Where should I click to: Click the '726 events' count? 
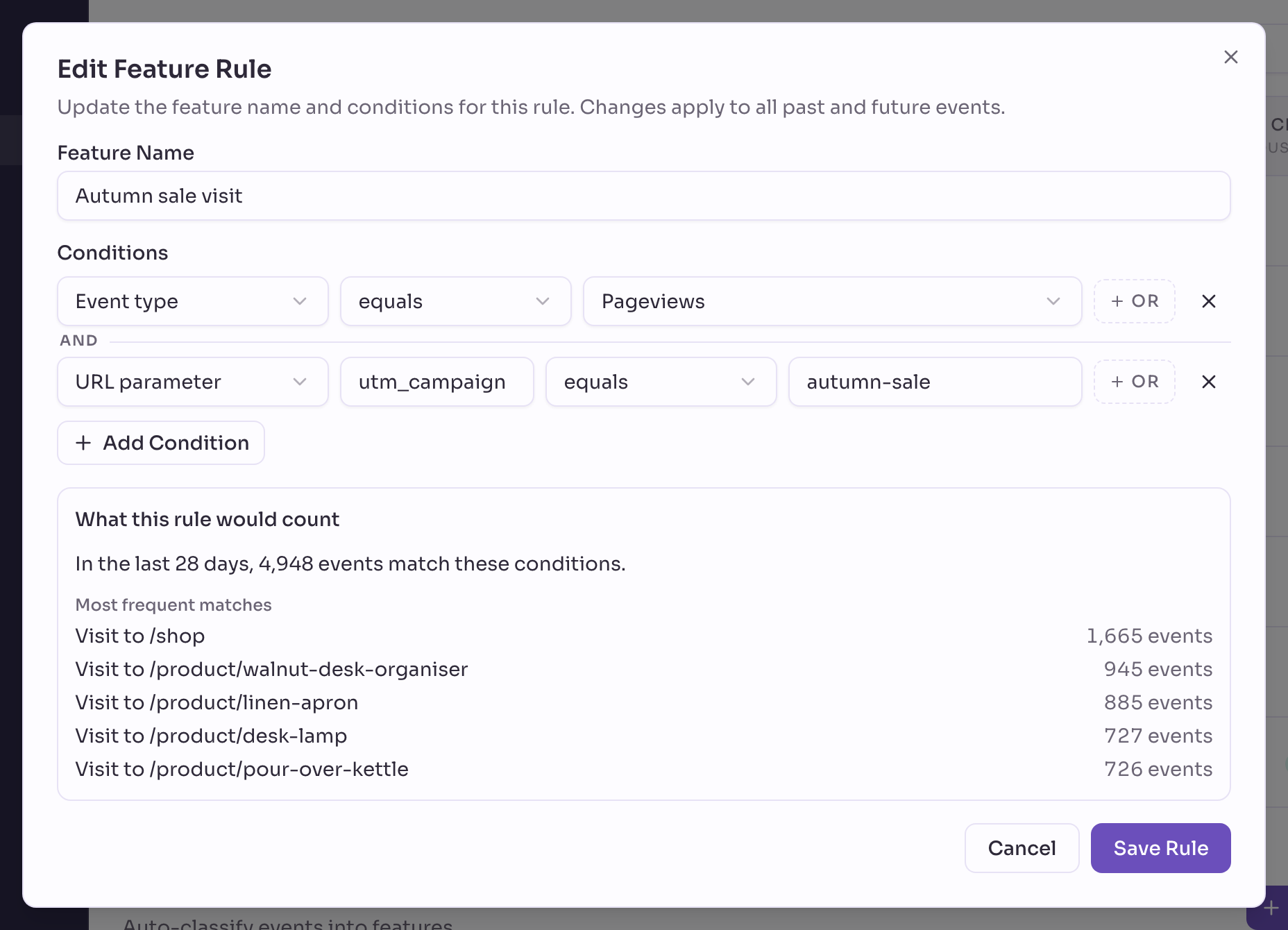1158,769
